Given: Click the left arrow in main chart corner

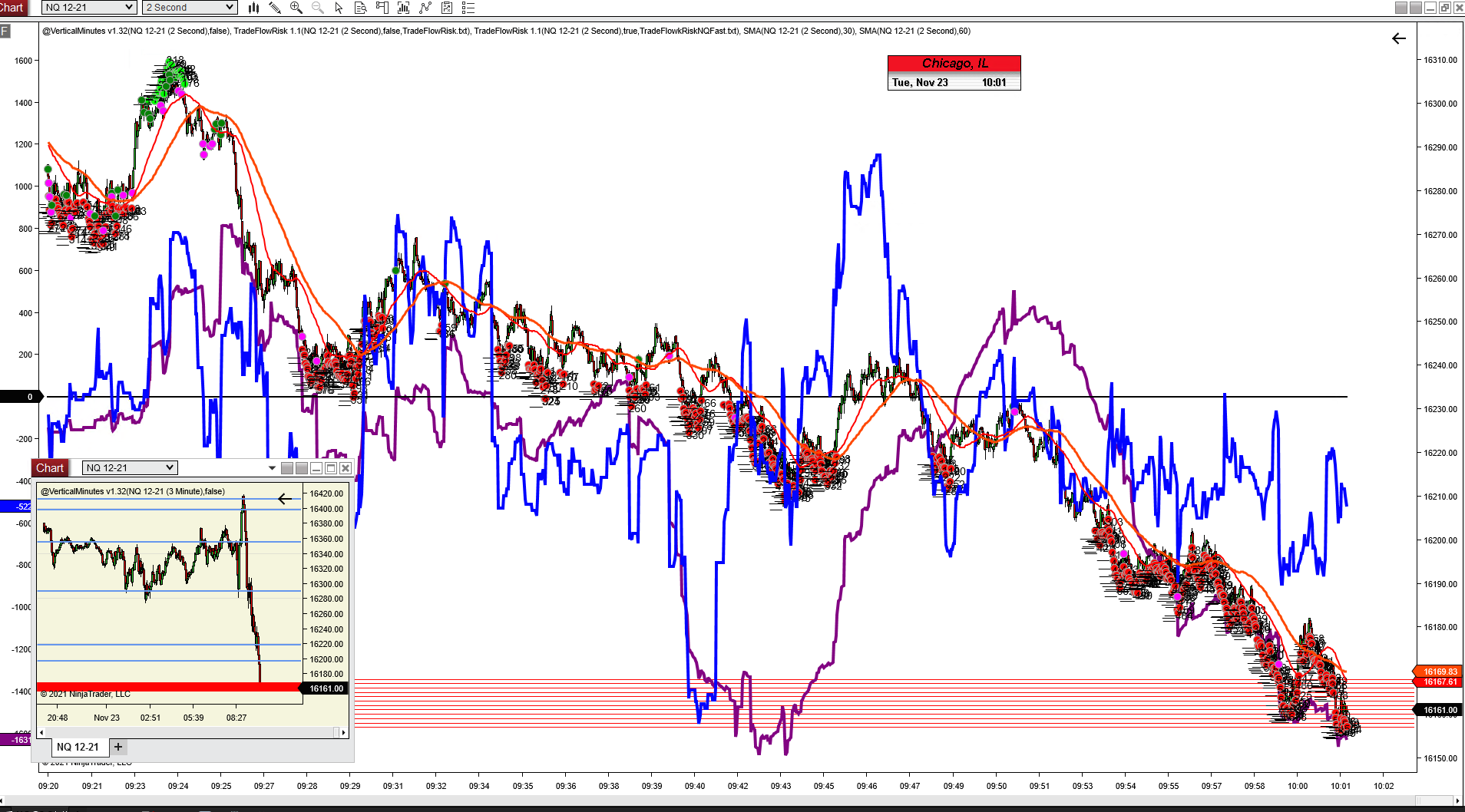Looking at the screenshot, I should point(1399,38).
